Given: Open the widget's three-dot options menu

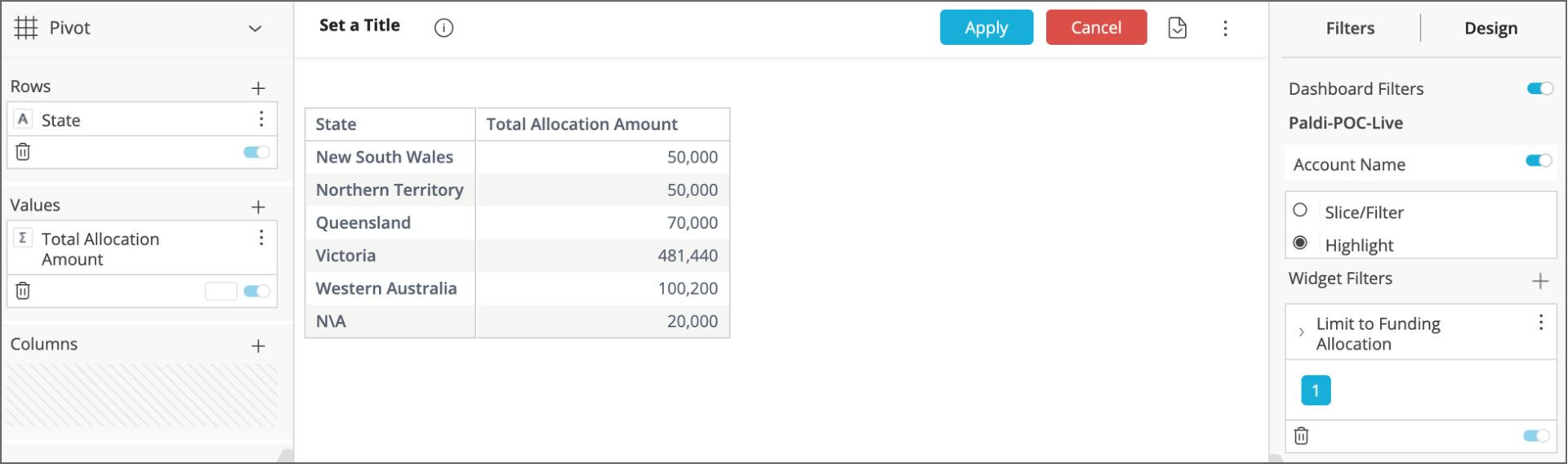Looking at the screenshot, I should [x=1225, y=29].
